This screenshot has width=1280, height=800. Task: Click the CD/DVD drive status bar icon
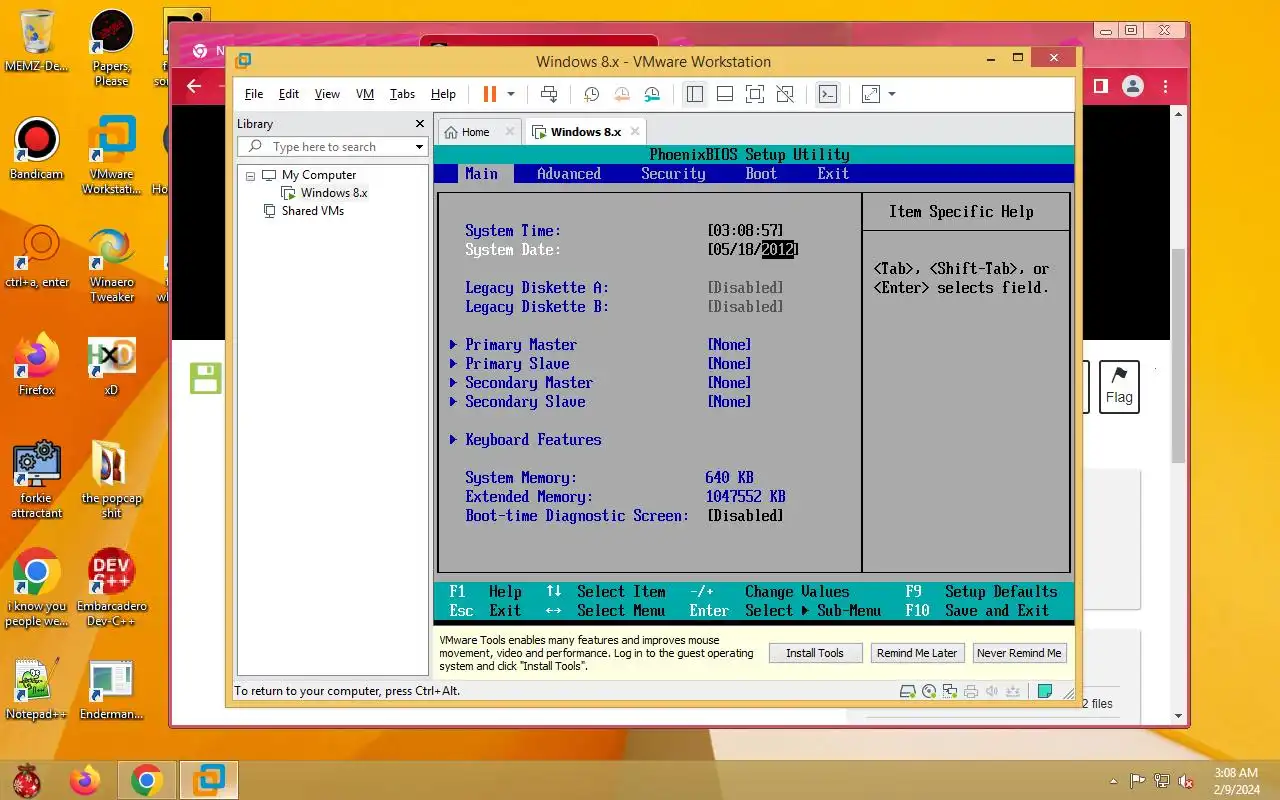(x=929, y=691)
